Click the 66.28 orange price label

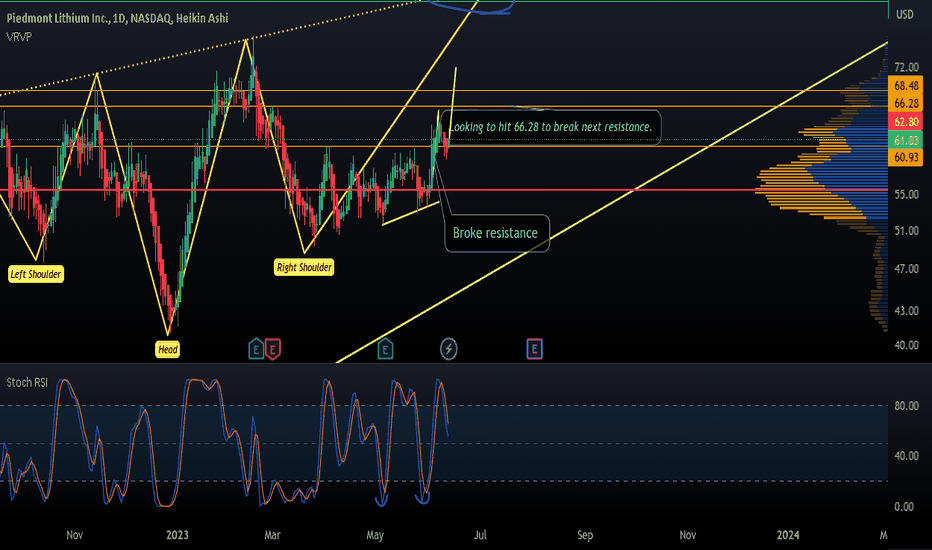(906, 103)
